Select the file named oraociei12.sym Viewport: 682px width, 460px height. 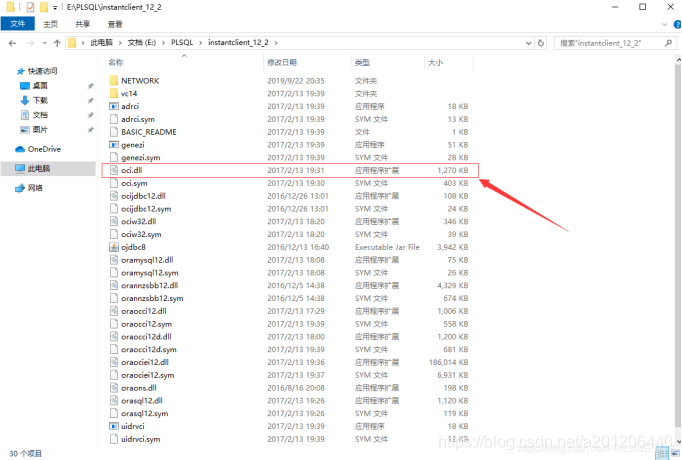tap(147, 375)
